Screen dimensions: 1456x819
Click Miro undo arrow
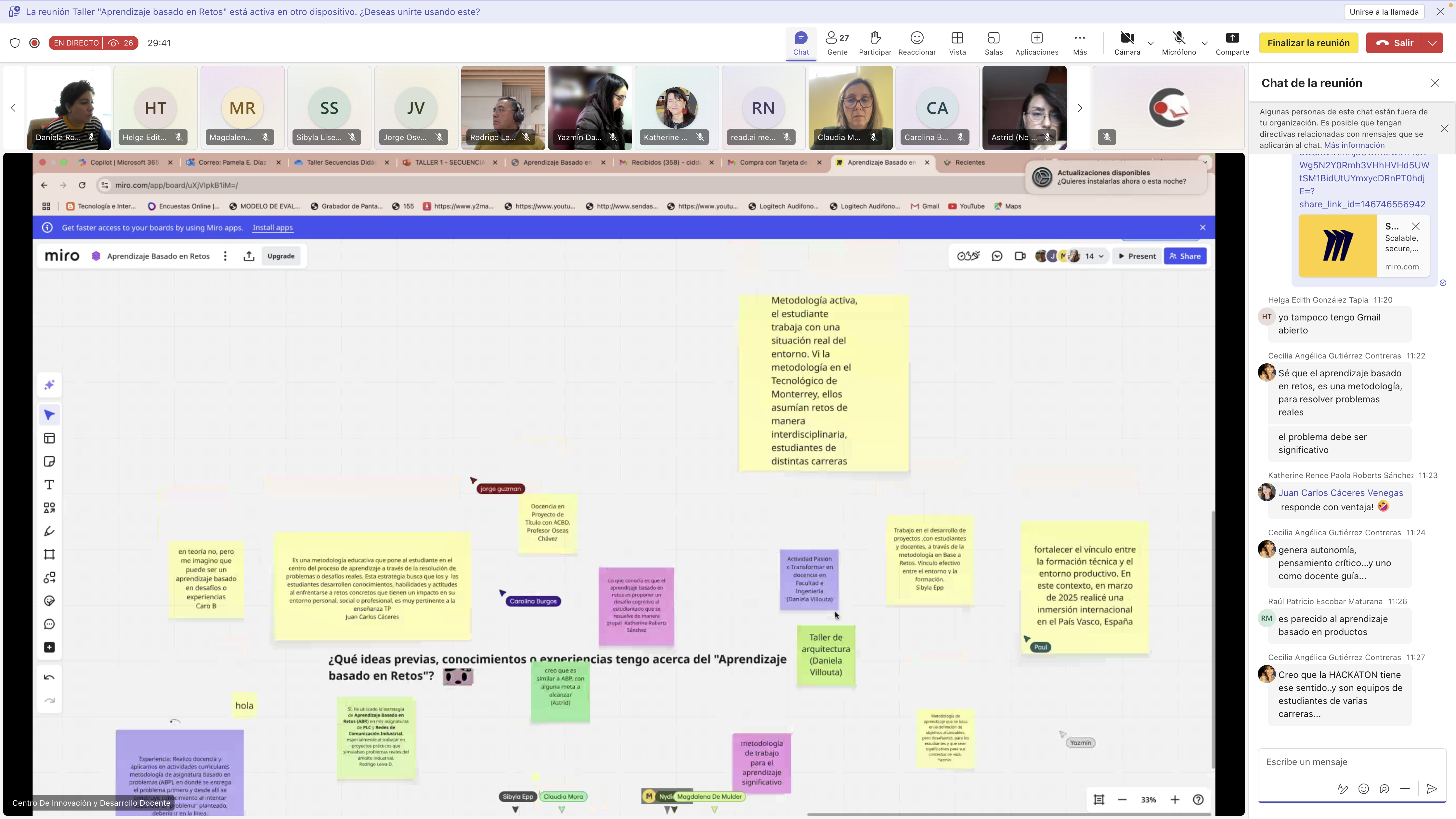click(x=49, y=678)
